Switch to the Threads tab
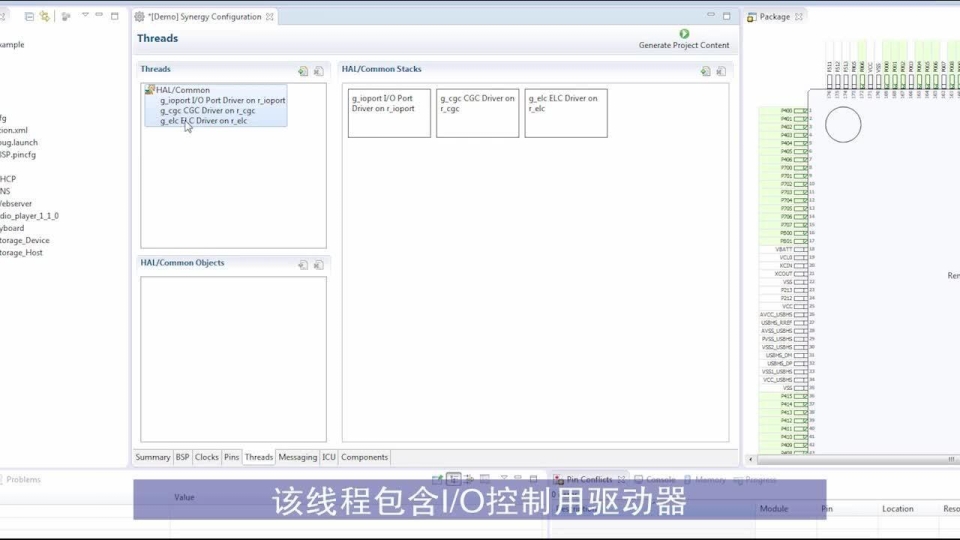Viewport: 960px width, 540px height. point(259,457)
